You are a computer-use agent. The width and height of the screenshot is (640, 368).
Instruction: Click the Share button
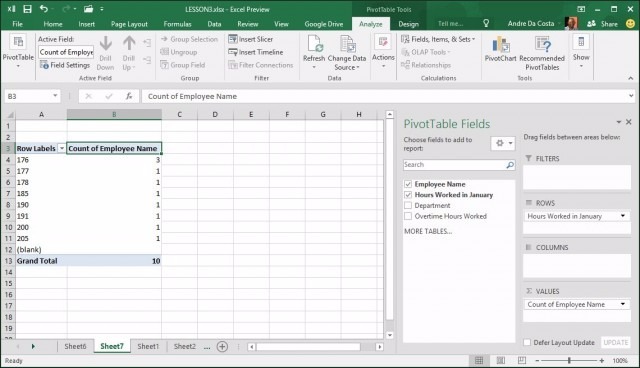click(x=602, y=24)
